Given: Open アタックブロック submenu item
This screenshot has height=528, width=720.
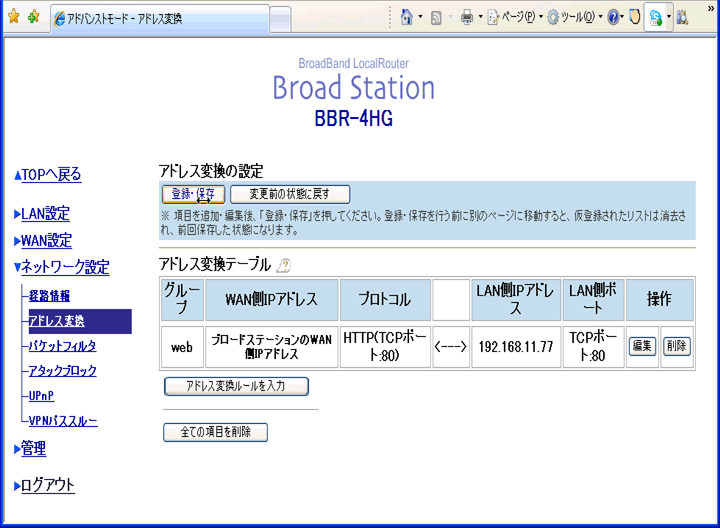Looking at the screenshot, I should pyautogui.click(x=62, y=371).
